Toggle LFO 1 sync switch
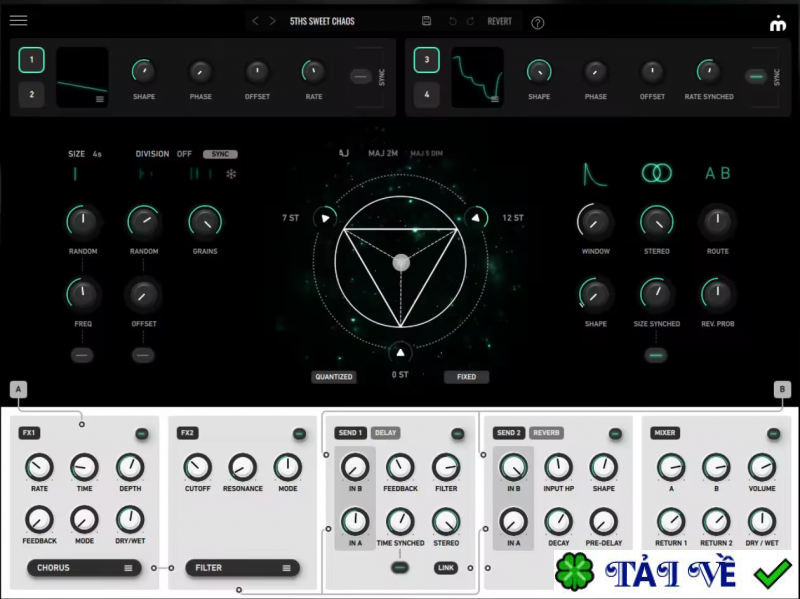The width and height of the screenshot is (800, 599). pyautogui.click(x=361, y=77)
